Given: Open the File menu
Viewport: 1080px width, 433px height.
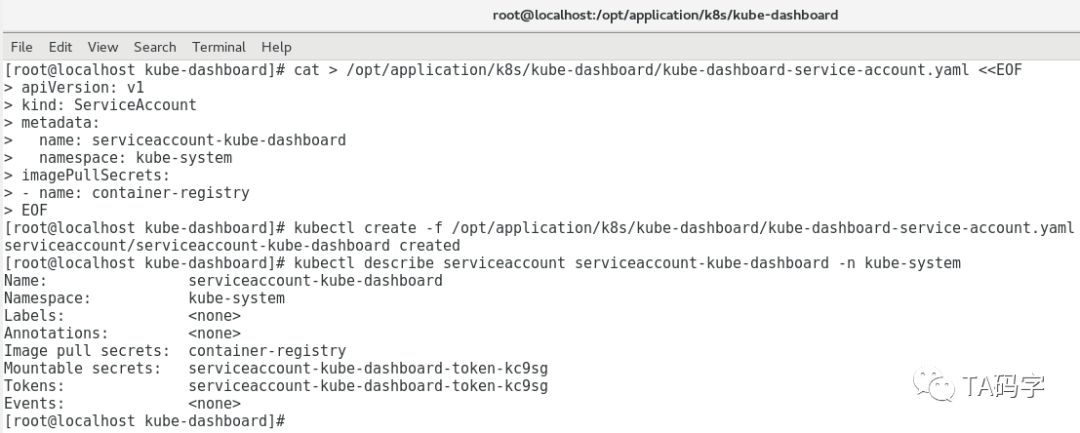Looking at the screenshot, I should coord(21,47).
